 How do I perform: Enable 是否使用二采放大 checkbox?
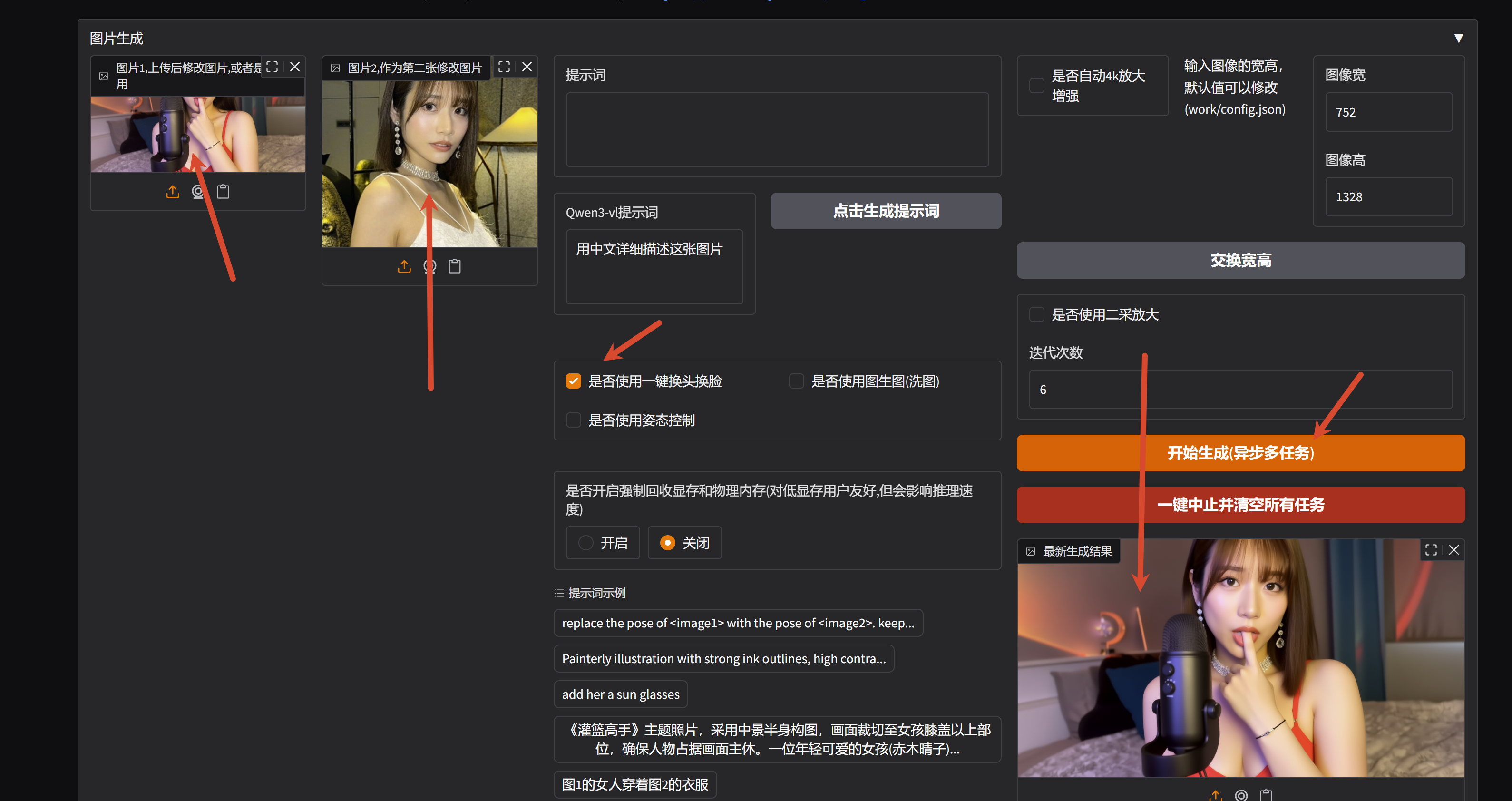(x=1037, y=314)
